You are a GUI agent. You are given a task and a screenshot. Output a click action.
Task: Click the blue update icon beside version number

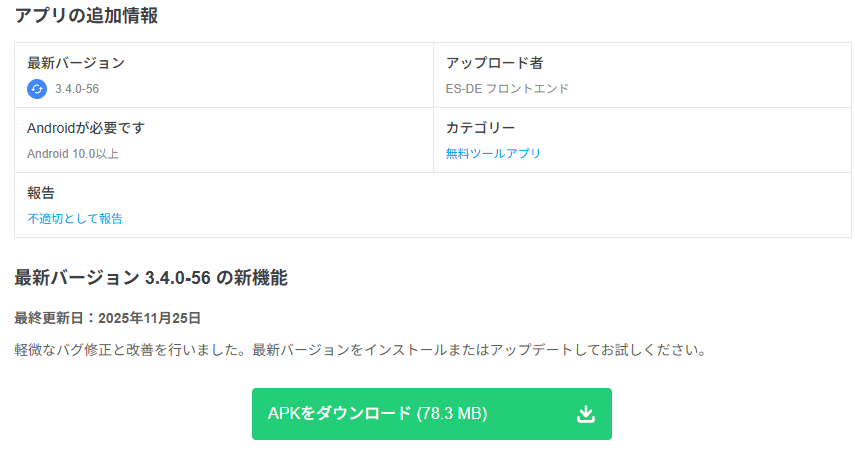(x=37, y=89)
